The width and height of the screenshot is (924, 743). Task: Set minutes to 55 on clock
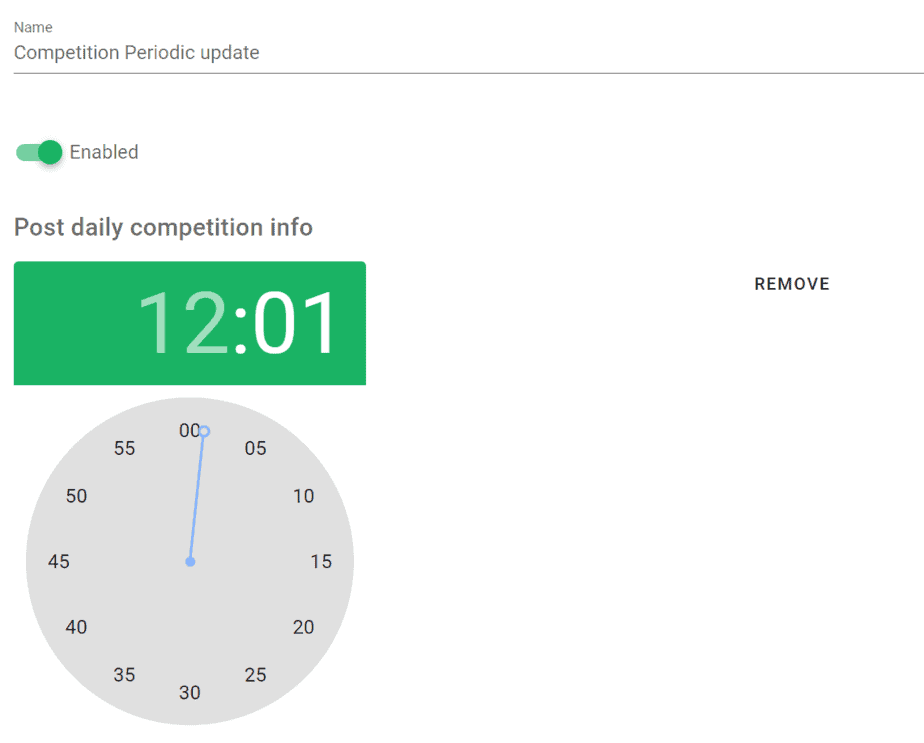124,448
